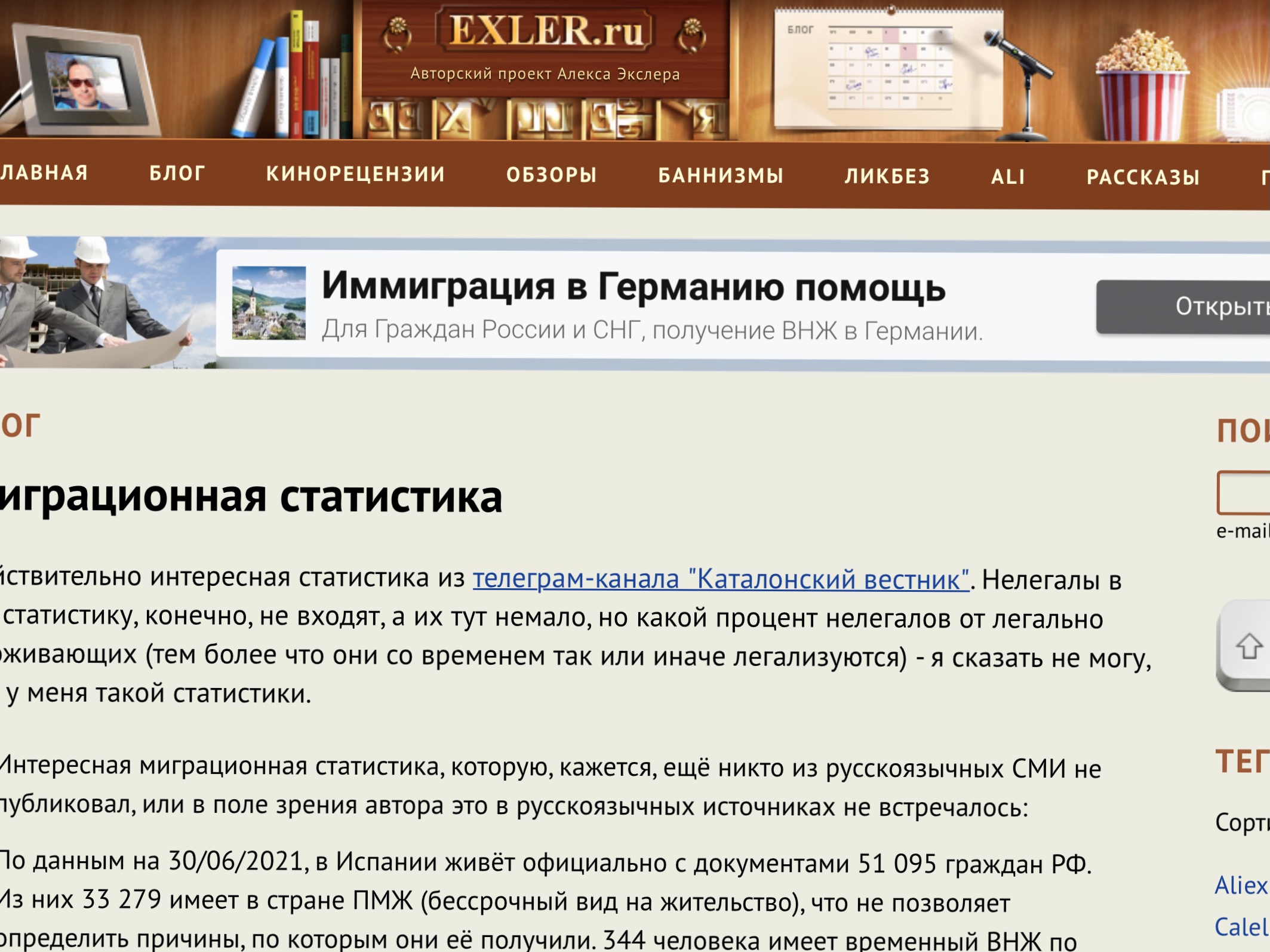This screenshot has width=1270, height=952.
Task: Focus the e-mail subscription input field
Action: pyautogui.click(x=1245, y=493)
